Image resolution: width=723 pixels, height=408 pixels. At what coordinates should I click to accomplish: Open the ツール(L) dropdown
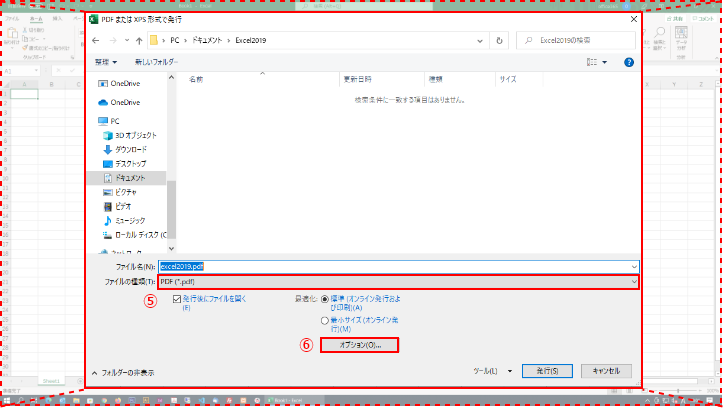492,371
